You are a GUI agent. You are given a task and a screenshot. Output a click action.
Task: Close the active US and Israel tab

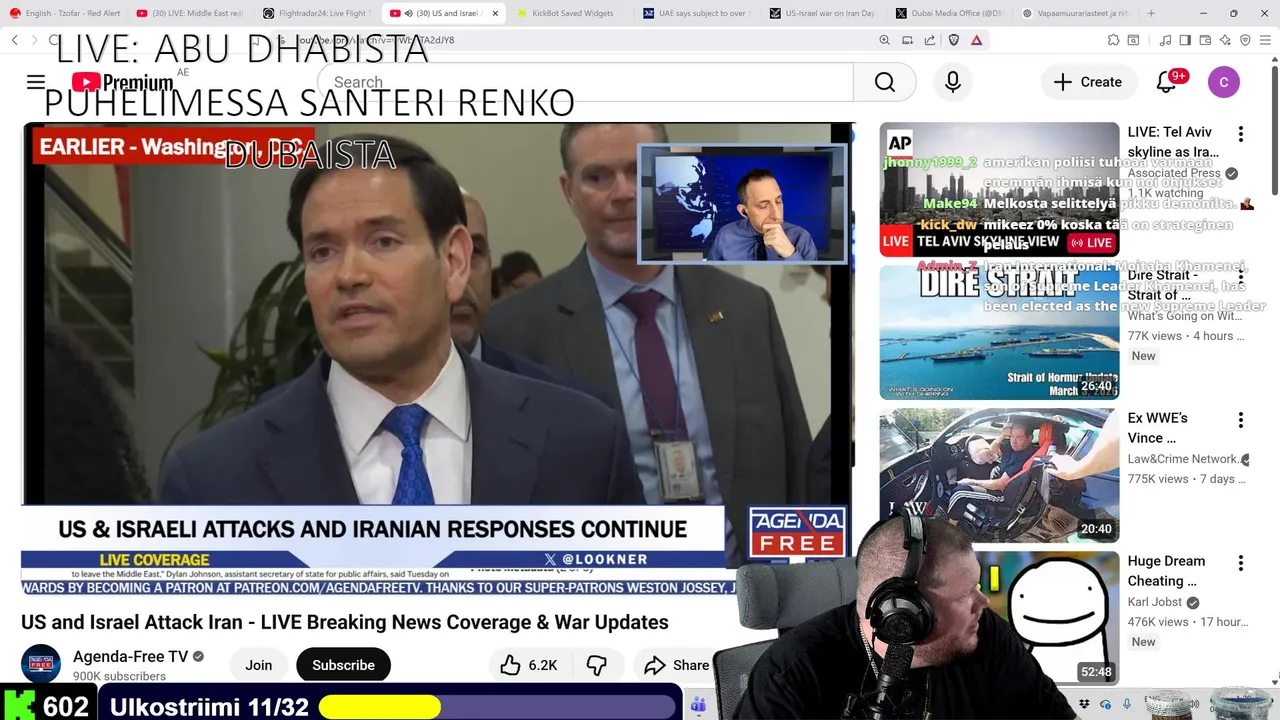[495, 13]
